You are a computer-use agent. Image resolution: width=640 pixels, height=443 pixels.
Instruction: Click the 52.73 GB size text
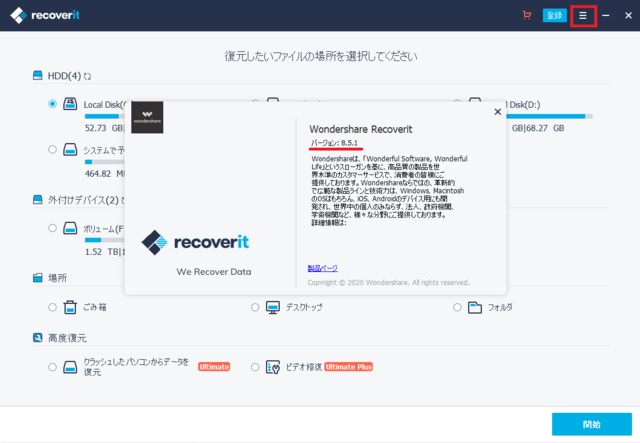pyautogui.click(x=104, y=128)
